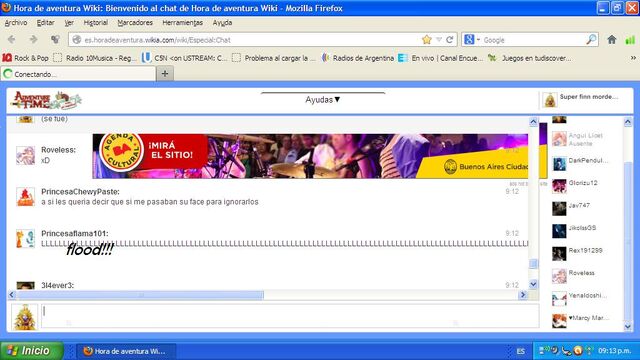Click Princesaflama101 avatar in chat
This screenshot has height=360, width=640.
(x=25, y=239)
